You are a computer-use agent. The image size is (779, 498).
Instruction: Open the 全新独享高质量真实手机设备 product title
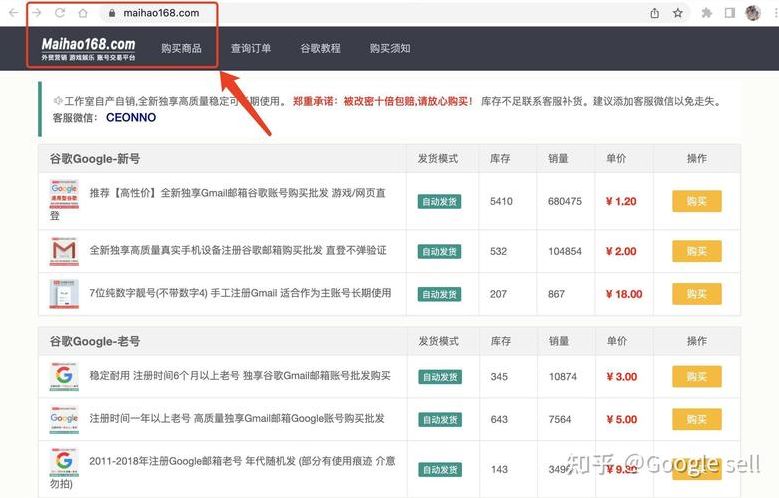coord(237,250)
